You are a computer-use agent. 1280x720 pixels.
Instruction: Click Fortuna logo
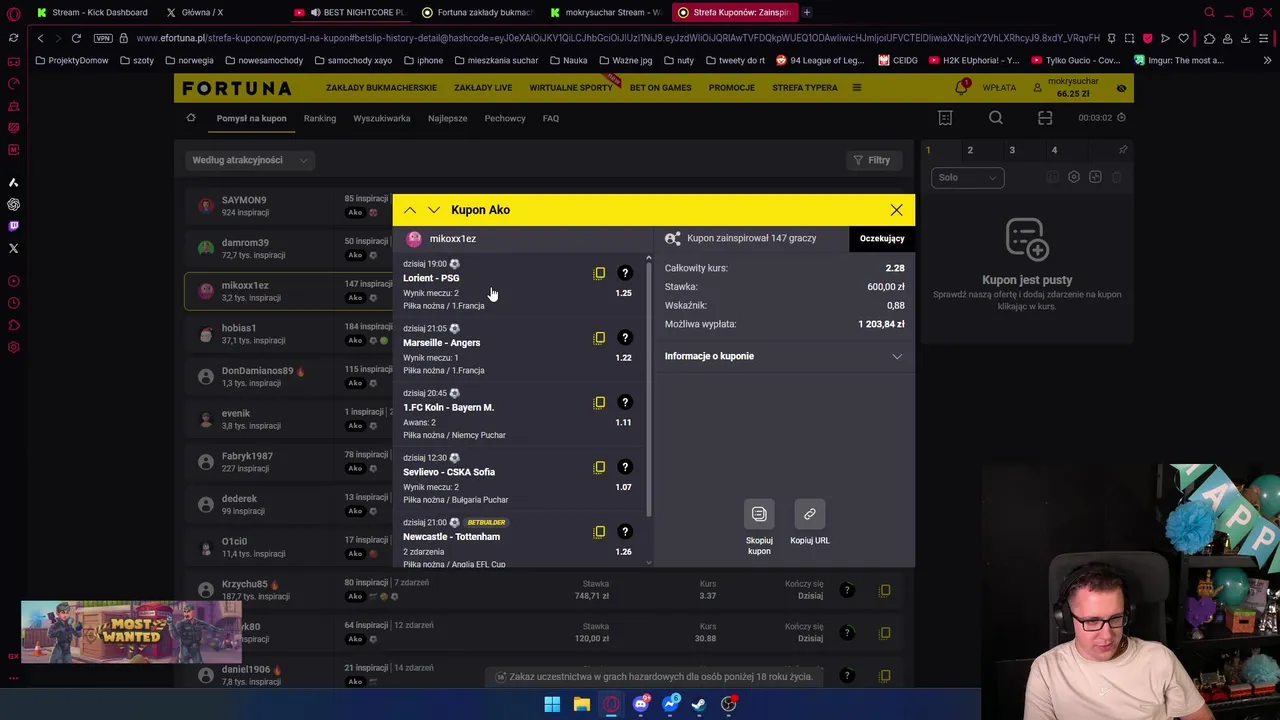tap(237, 88)
